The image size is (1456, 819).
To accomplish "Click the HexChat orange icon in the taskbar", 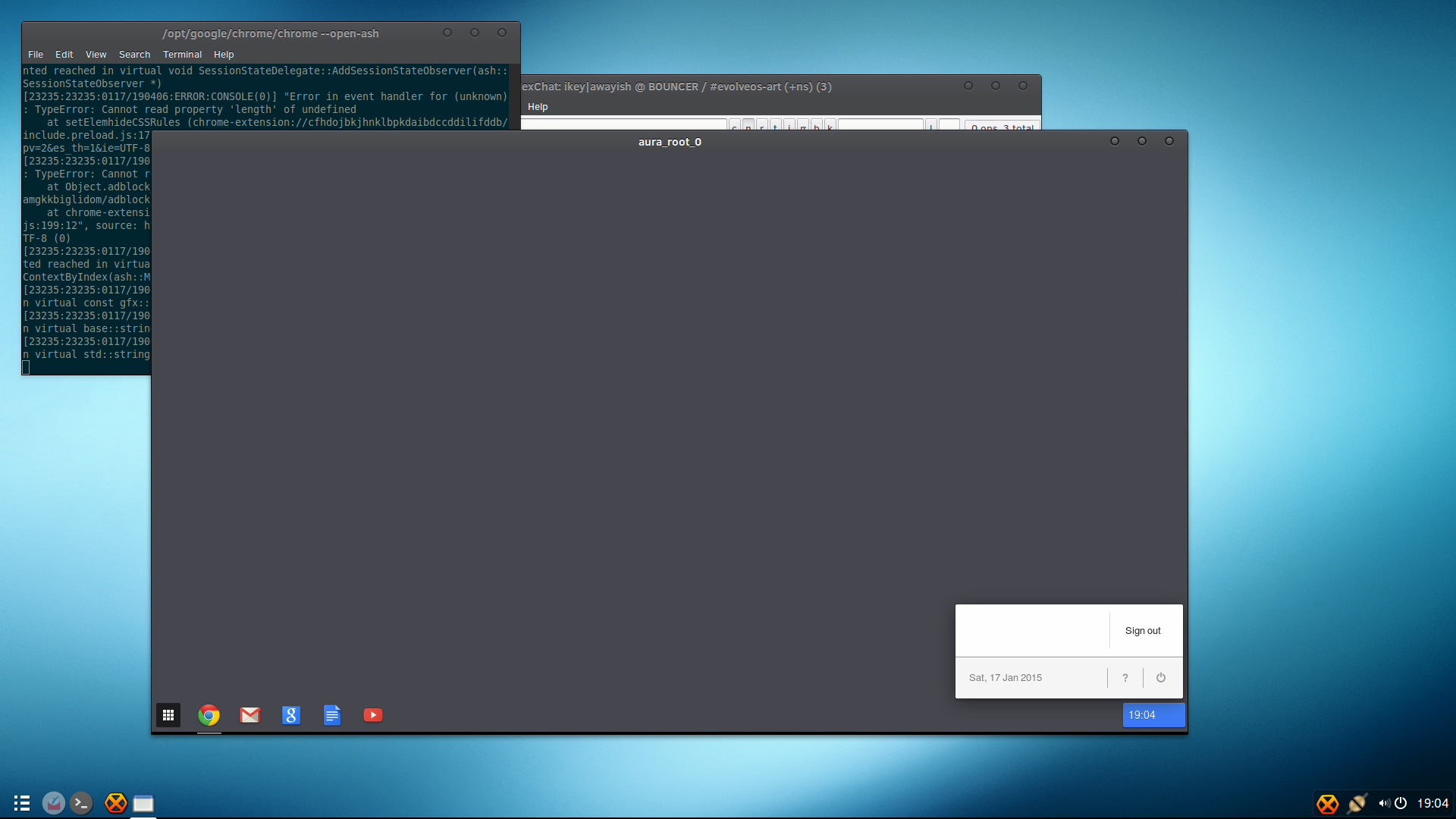I will coord(115,803).
